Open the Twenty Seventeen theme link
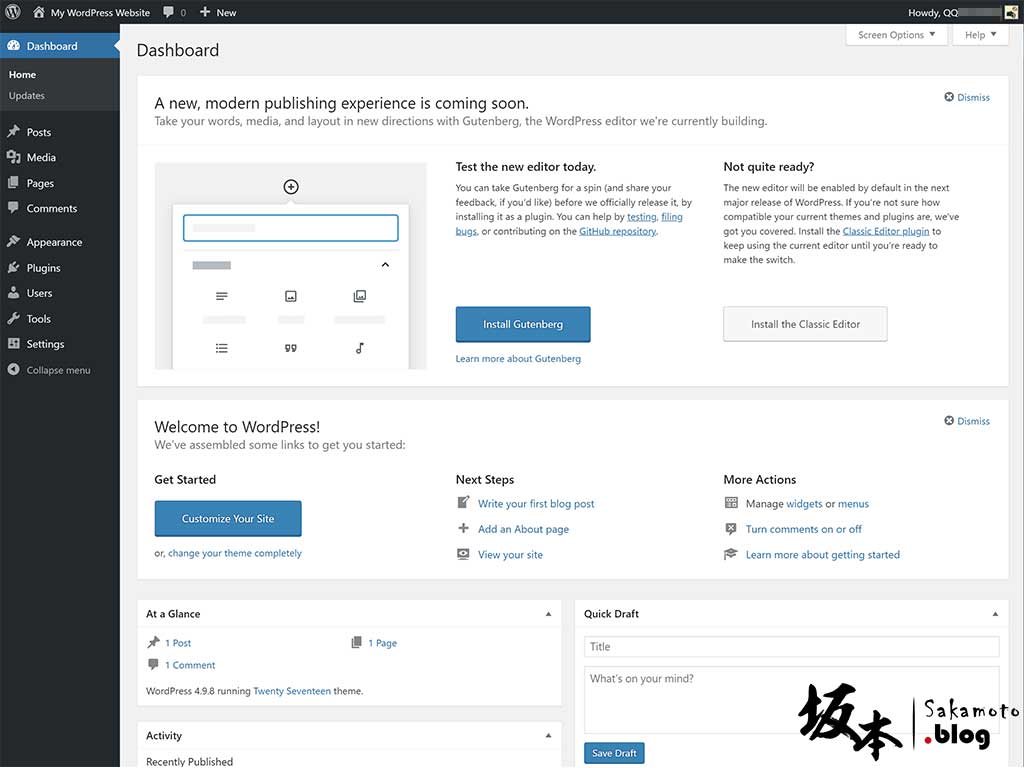The height and width of the screenshot is (768, 1024). tap(292, 691)
